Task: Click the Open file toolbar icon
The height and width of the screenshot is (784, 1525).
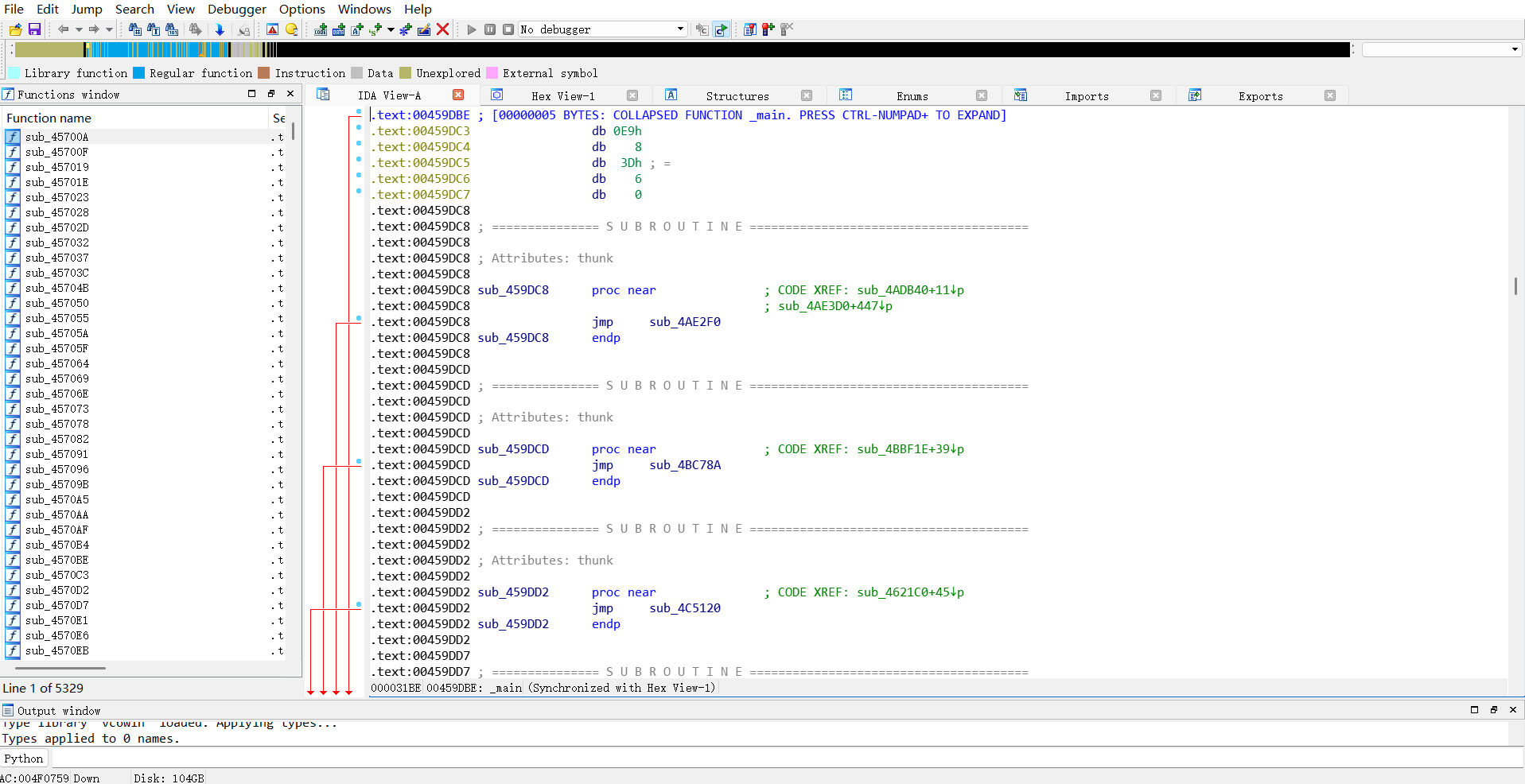Action: [15, 29]
